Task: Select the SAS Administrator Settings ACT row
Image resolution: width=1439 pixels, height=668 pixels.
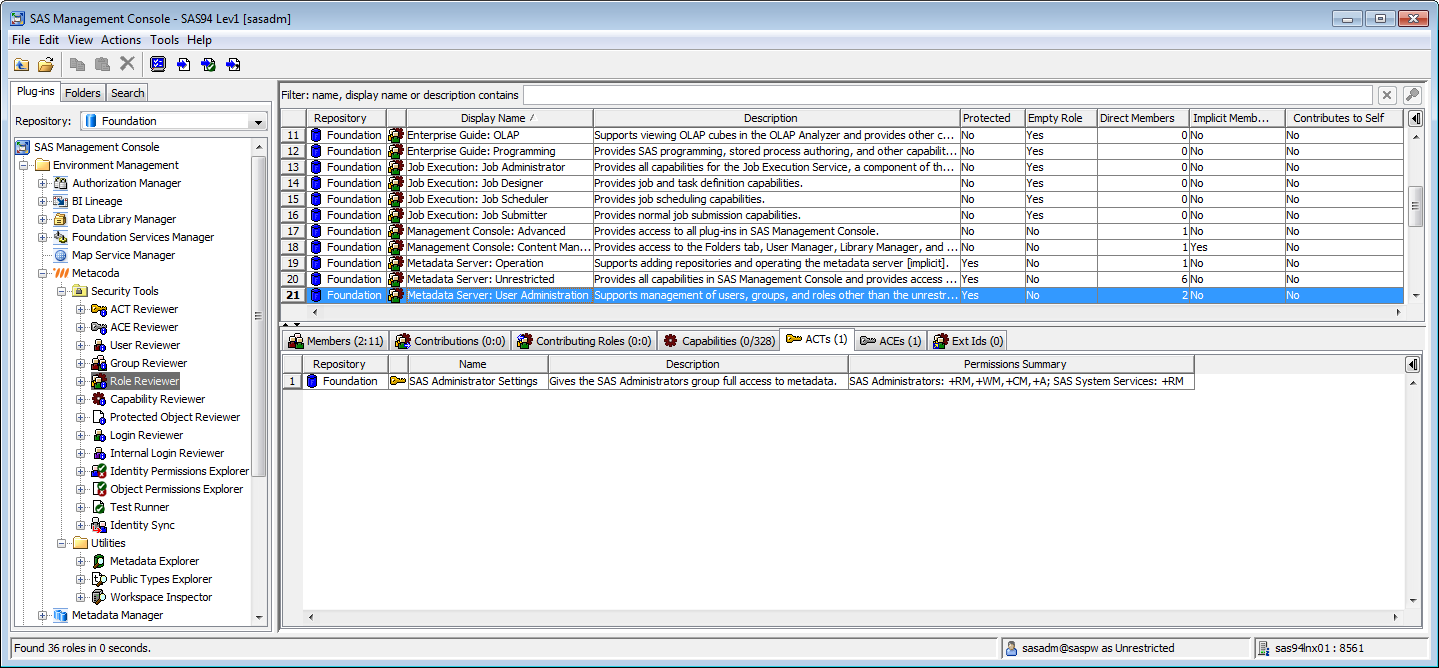Action: 738,381
